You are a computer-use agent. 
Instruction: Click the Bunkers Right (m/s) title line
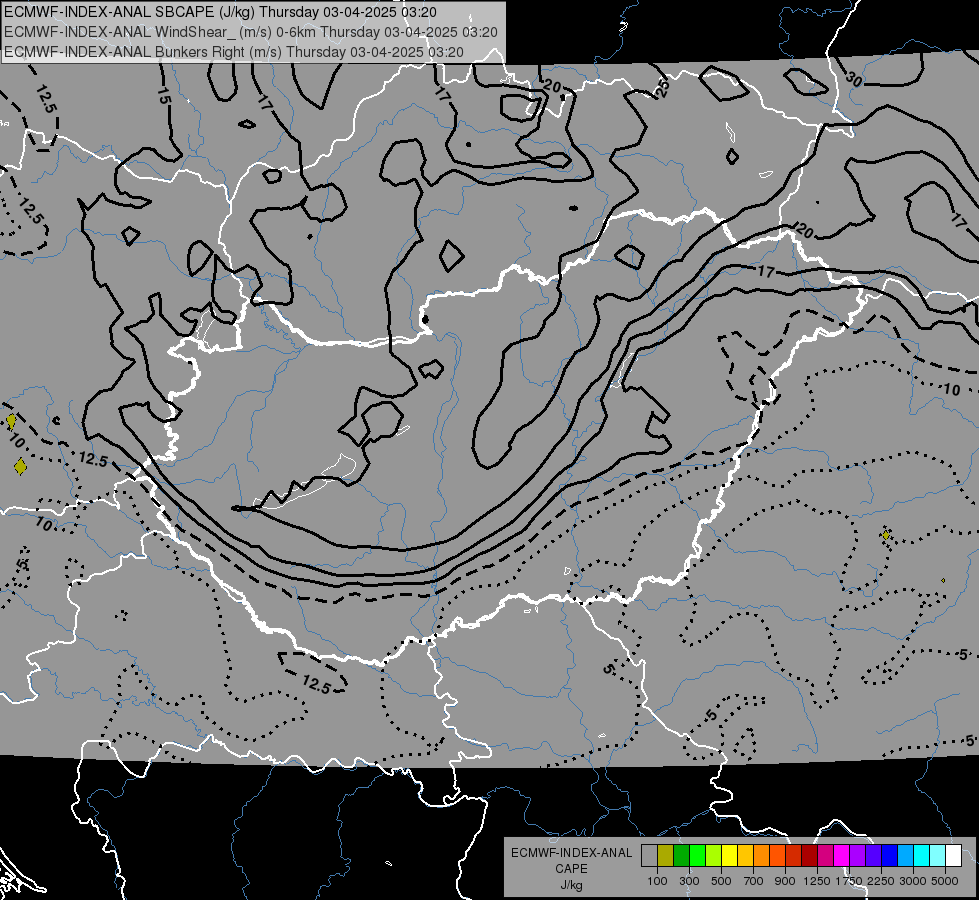pos(234,52)
